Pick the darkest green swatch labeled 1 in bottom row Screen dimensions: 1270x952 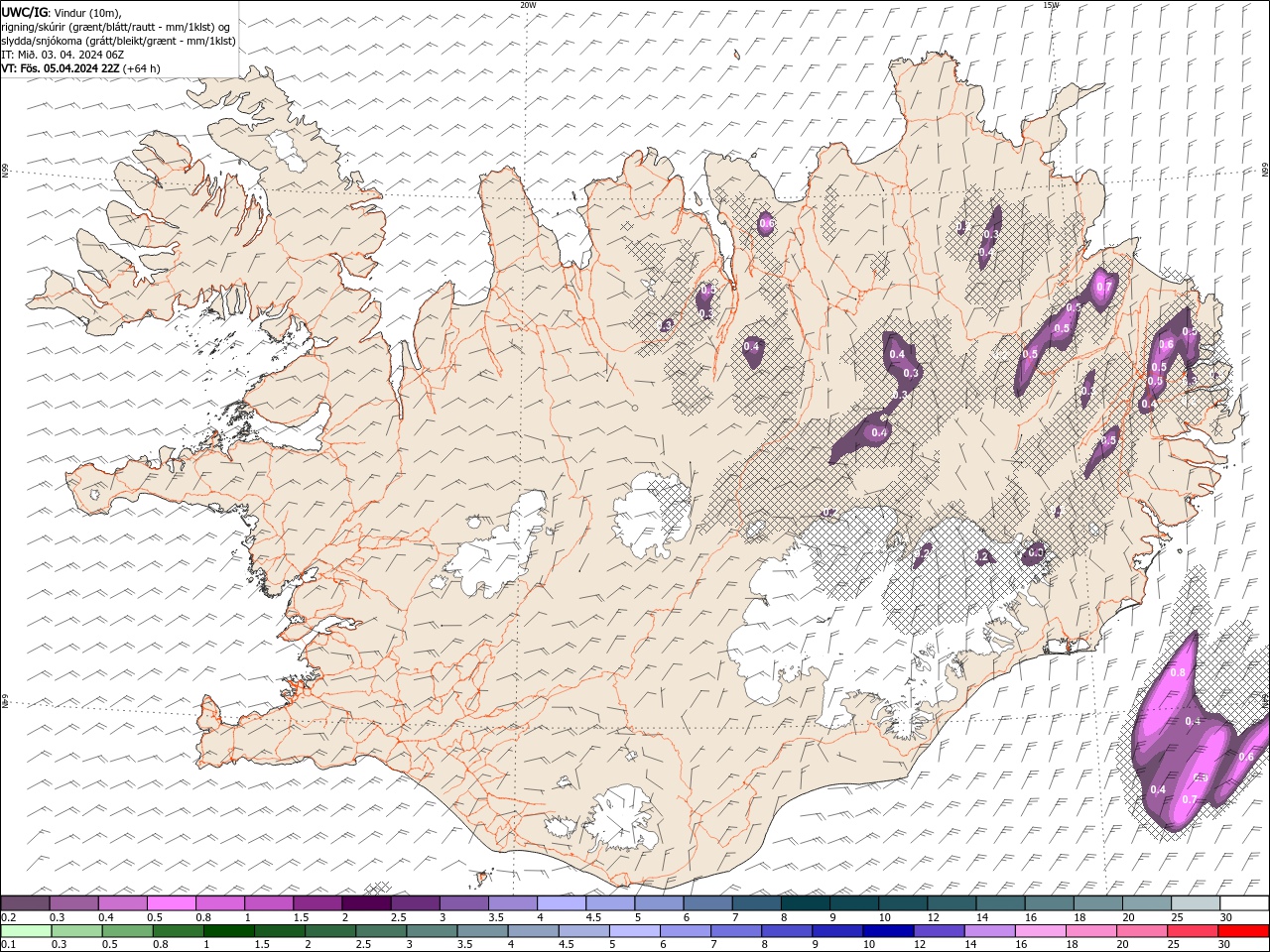228,931
